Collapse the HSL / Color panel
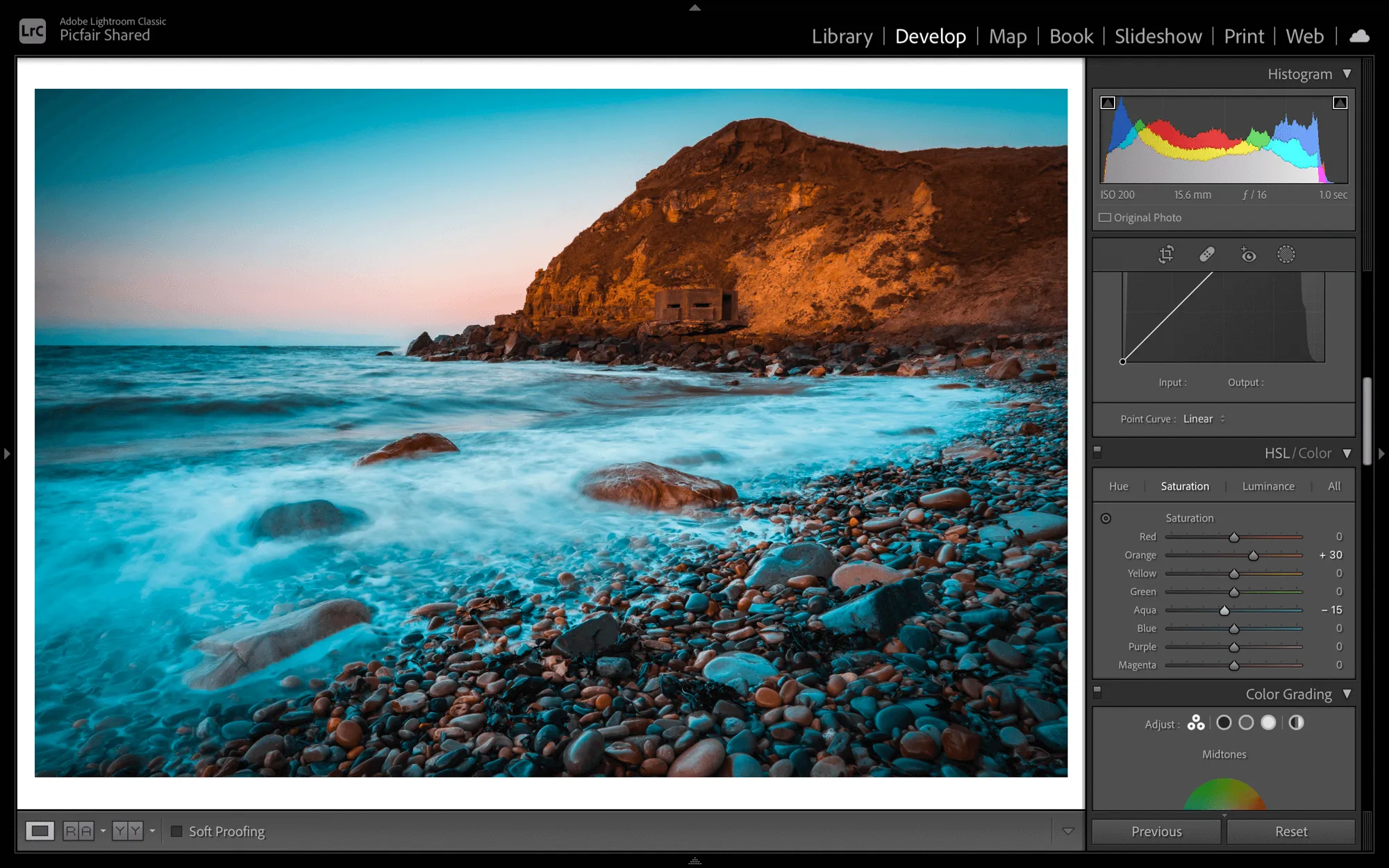1389x868 pixels. pyautogui.click(x=1347, y=453)
